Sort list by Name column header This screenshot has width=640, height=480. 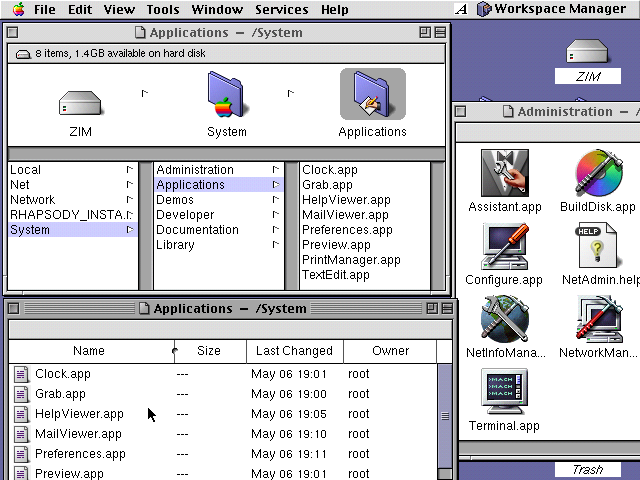click(x=91, y=351)
